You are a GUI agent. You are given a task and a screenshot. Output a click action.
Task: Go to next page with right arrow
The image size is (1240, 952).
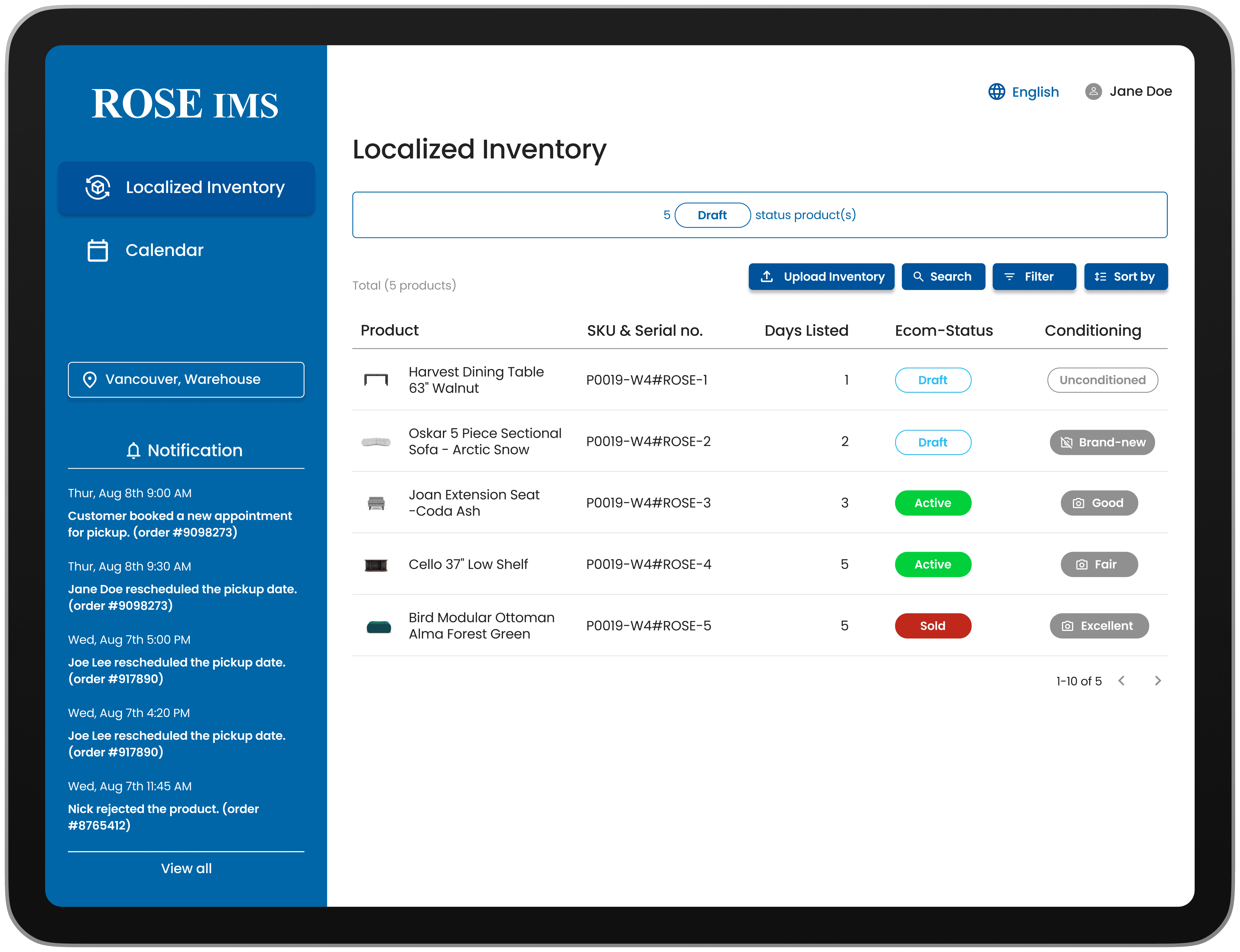coord(1158,681)
